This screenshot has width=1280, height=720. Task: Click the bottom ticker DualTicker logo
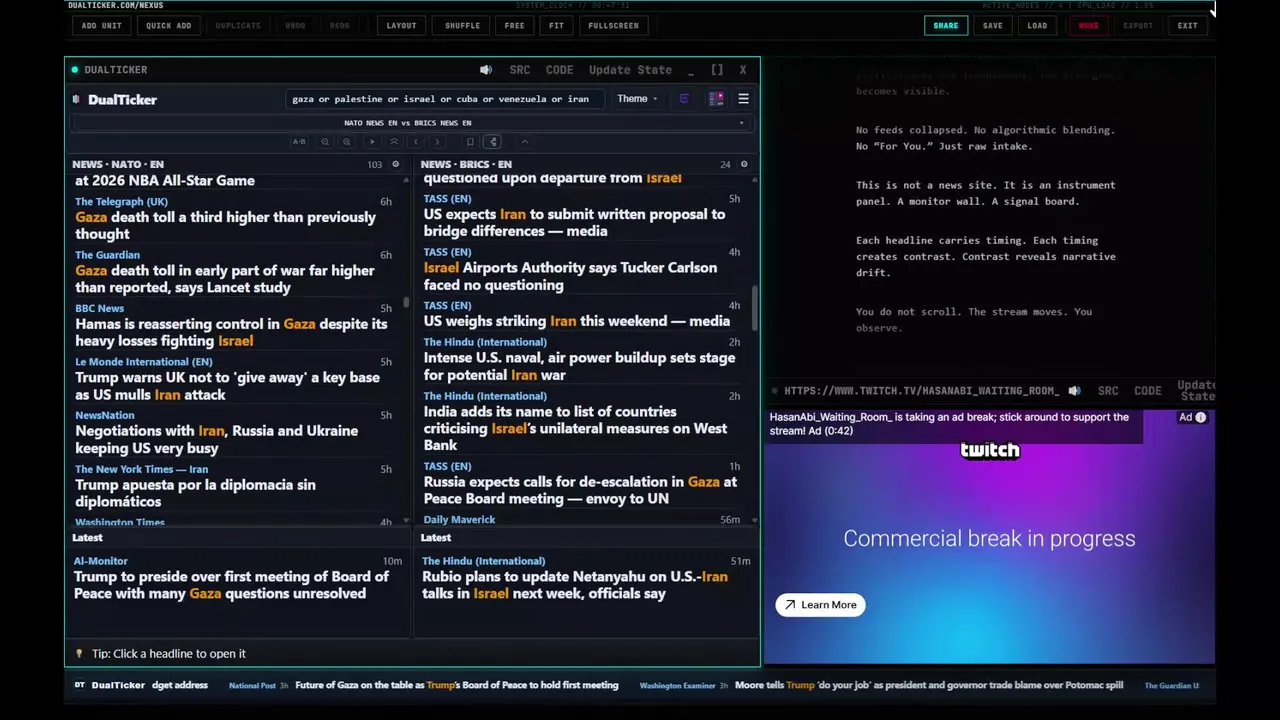(x=80, y=685)
